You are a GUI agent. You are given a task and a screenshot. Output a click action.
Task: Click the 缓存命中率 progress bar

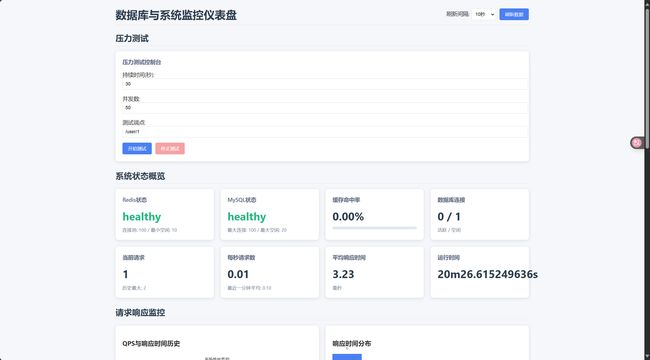pyautogui.click(x=374, y=228)
